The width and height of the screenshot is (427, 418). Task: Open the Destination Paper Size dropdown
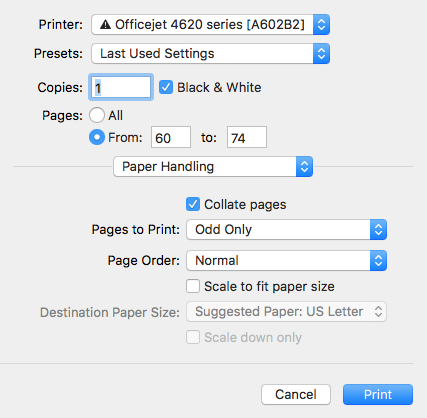click(x=287, y=312)
